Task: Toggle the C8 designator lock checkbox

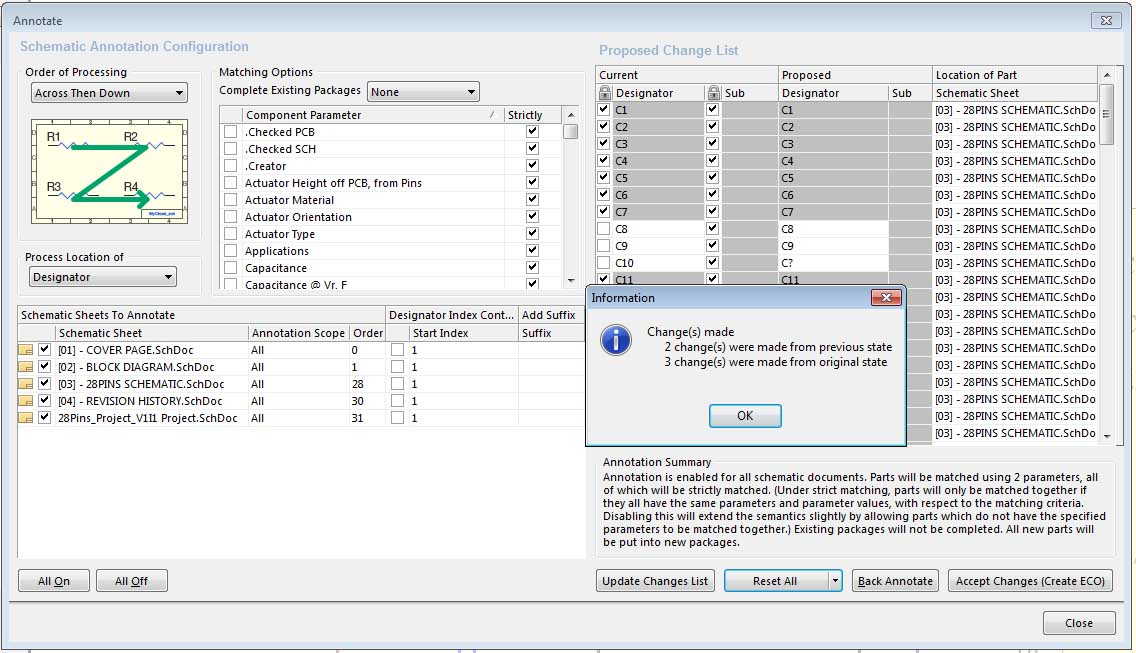Action: click(603, 229)
